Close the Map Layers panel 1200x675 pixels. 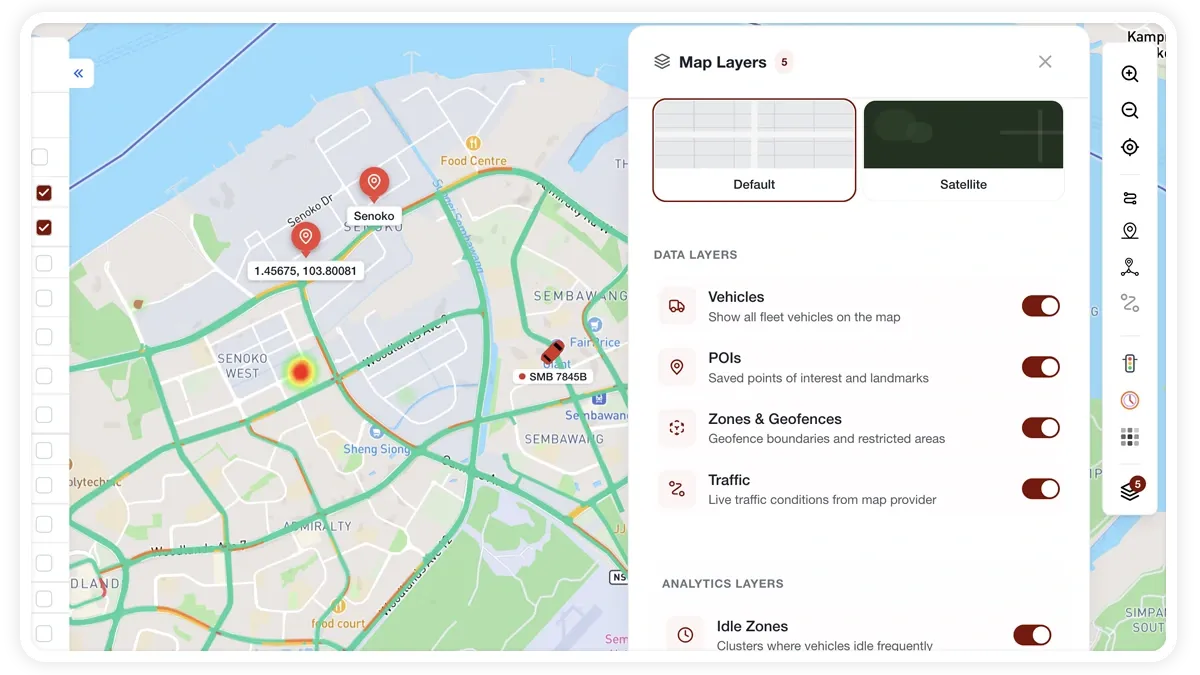click(1045, 62)
